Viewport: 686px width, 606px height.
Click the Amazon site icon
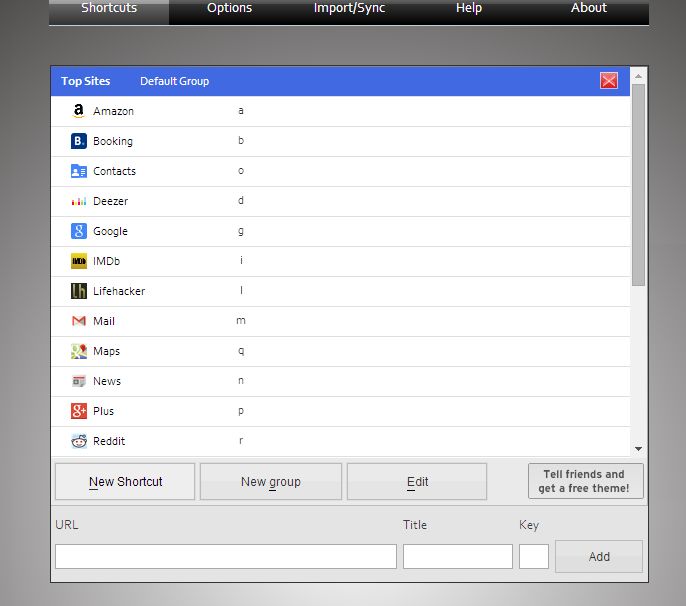click(79, 111)
